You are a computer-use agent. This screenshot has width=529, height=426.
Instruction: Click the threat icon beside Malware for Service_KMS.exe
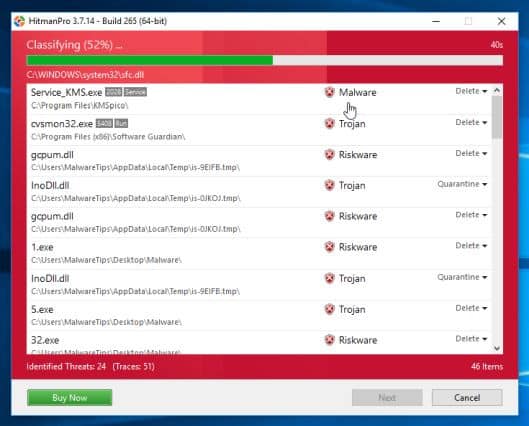coord(330,92)
